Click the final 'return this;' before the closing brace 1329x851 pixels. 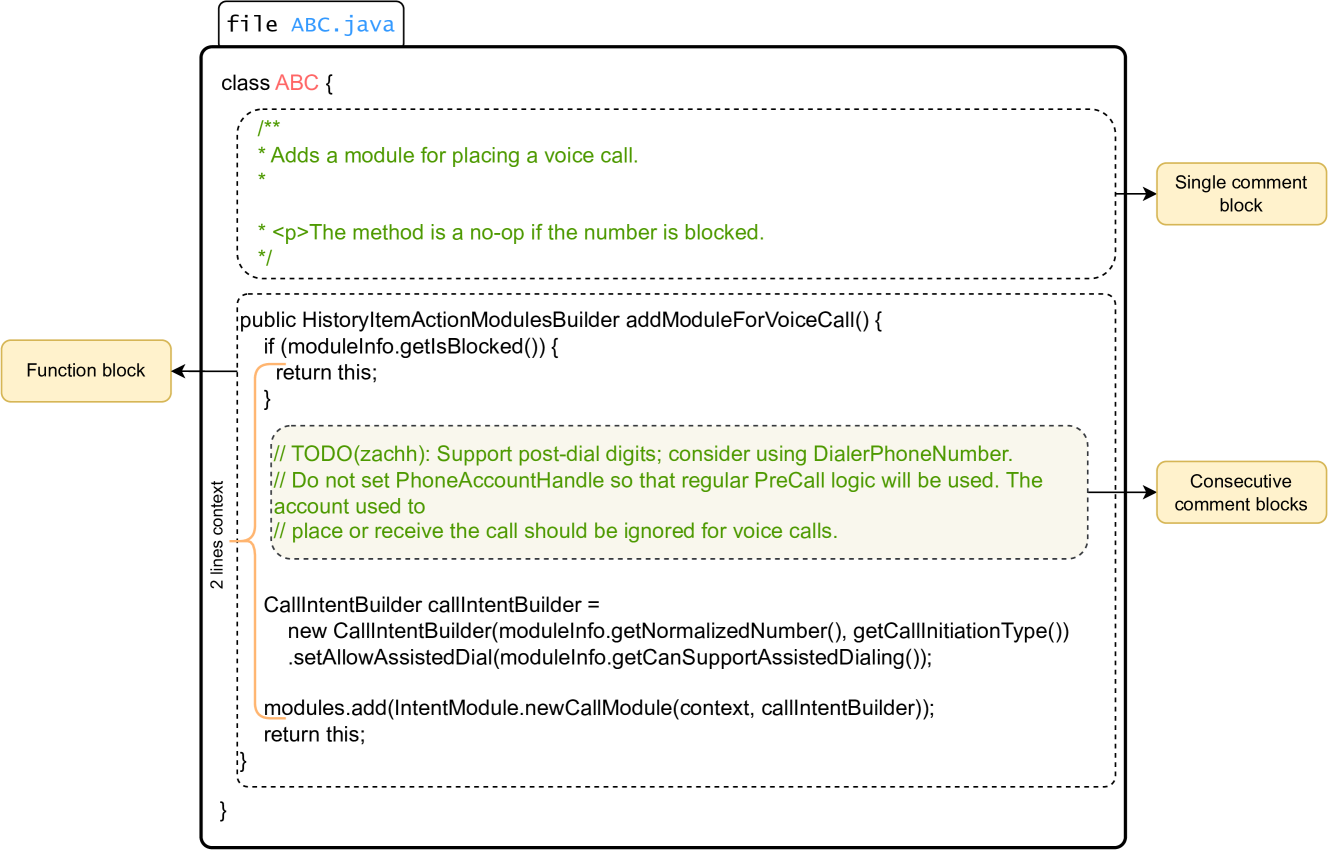point(314,735)
